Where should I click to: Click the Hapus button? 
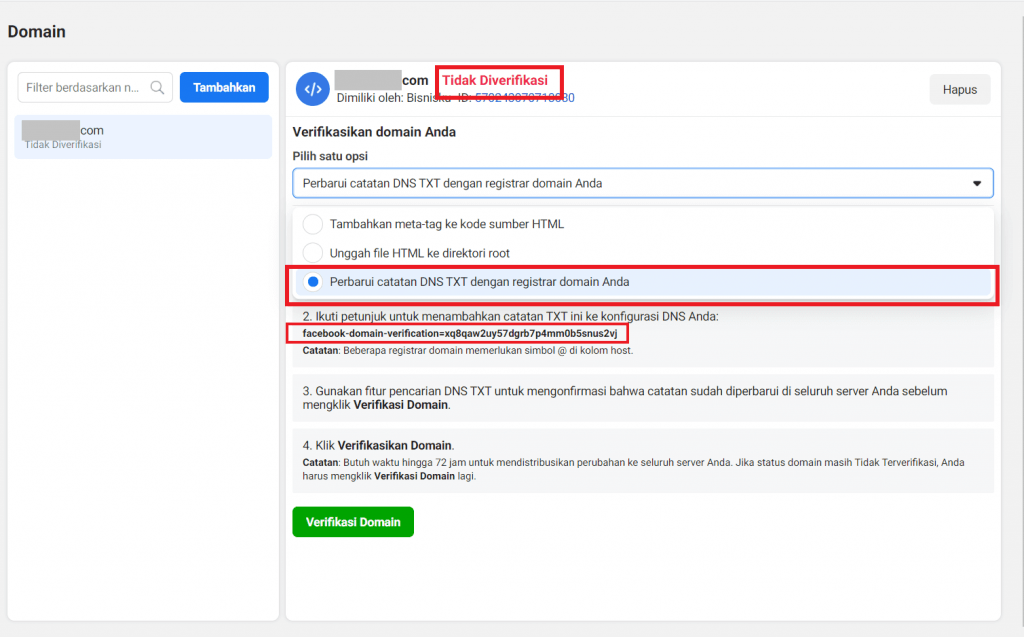959,89
